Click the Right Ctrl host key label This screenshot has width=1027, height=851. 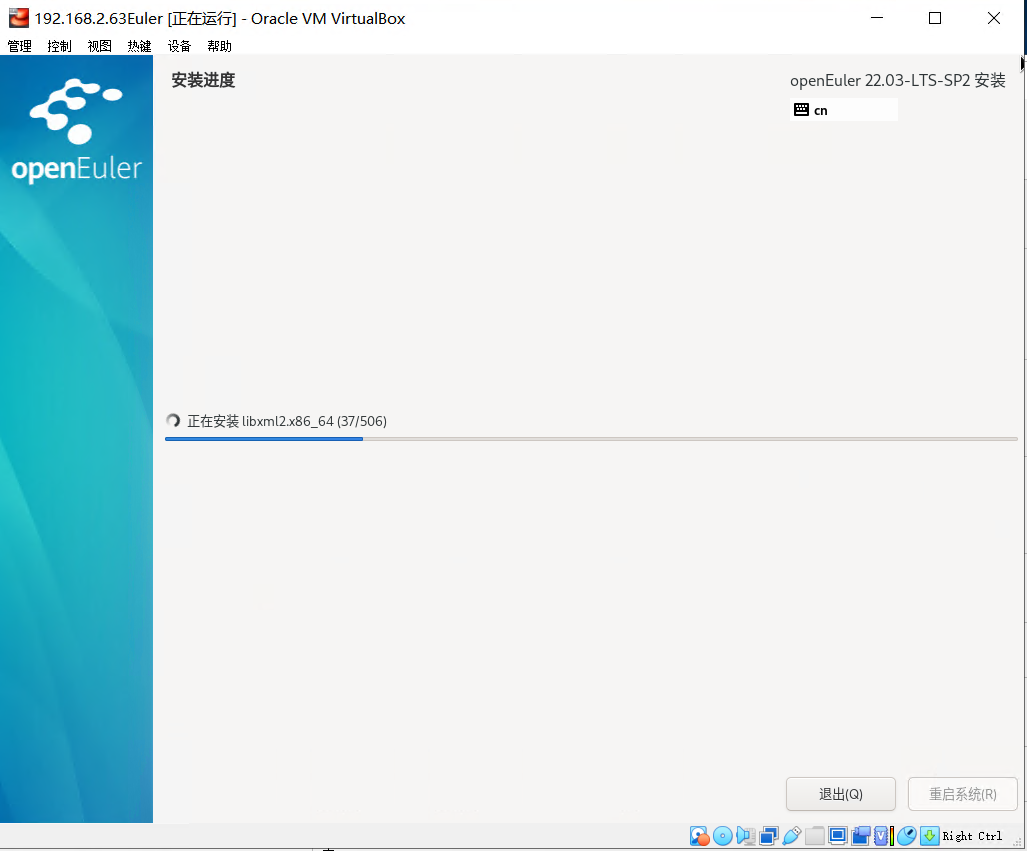click(x=973, y=836)
